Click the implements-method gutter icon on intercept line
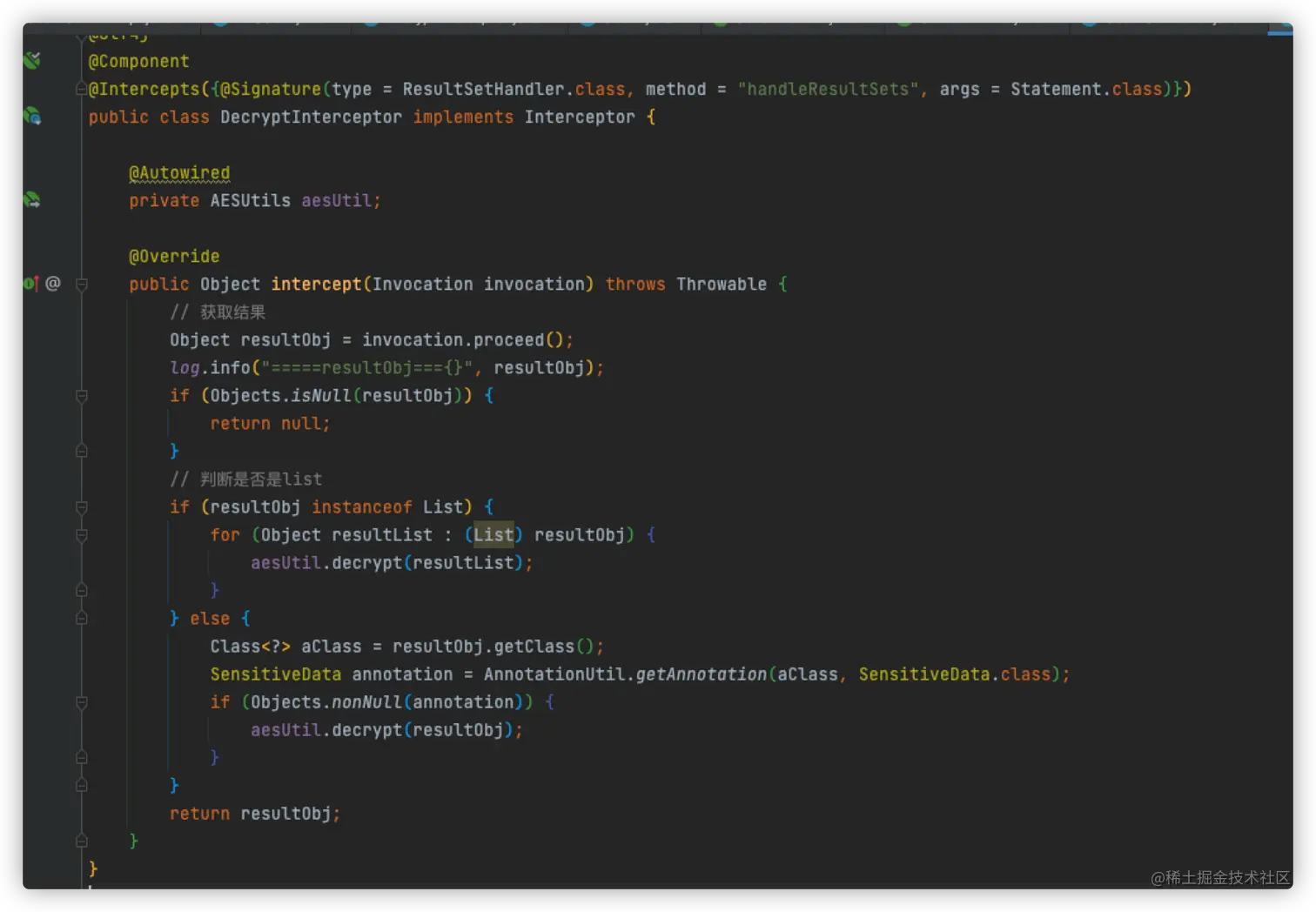1316x912 pixels. pyautogui.click(x=30, y=283)
